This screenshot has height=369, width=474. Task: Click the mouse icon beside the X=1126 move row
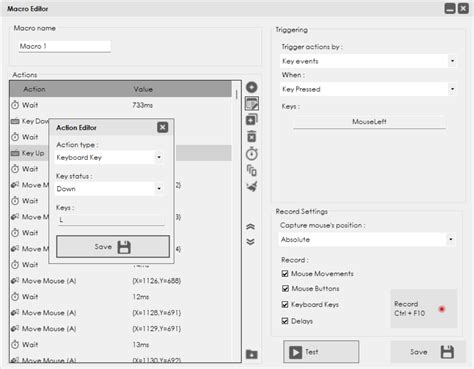coord(15,281)
